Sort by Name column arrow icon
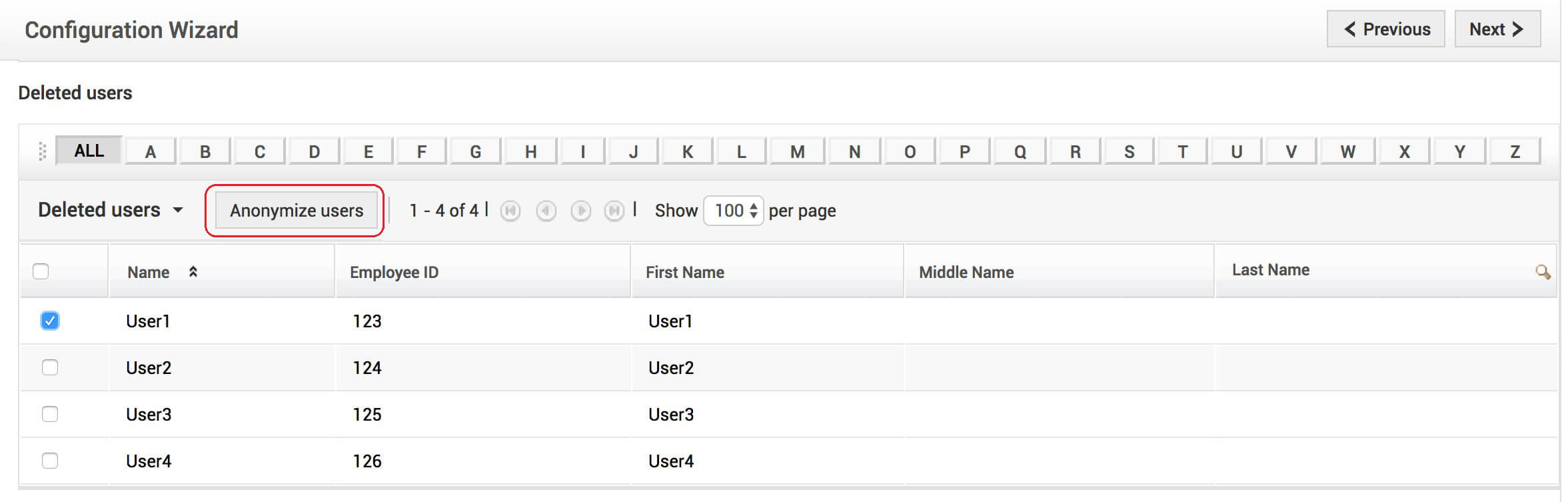Image resolution: width=1568 pixels, height=502 pixels. click(193, 272)
